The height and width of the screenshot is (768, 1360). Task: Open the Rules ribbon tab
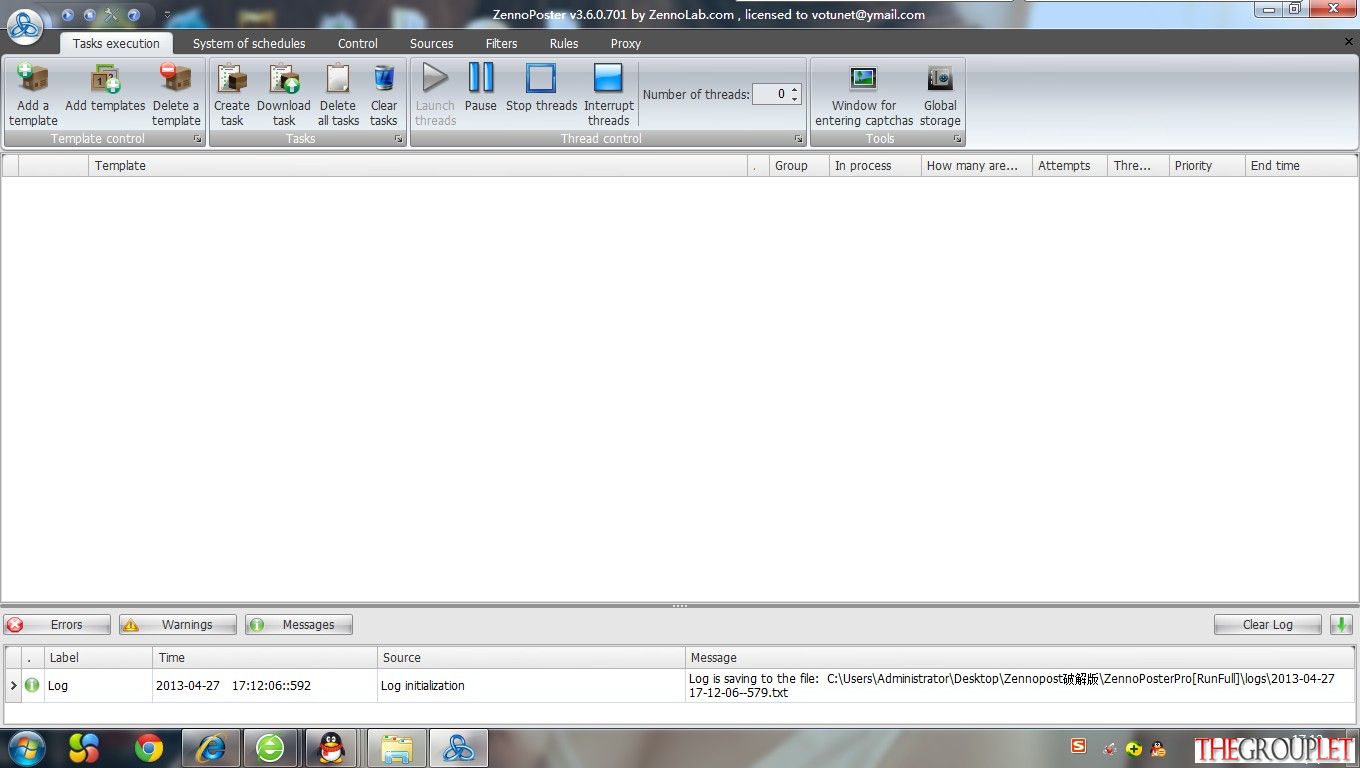pos(564,43)
